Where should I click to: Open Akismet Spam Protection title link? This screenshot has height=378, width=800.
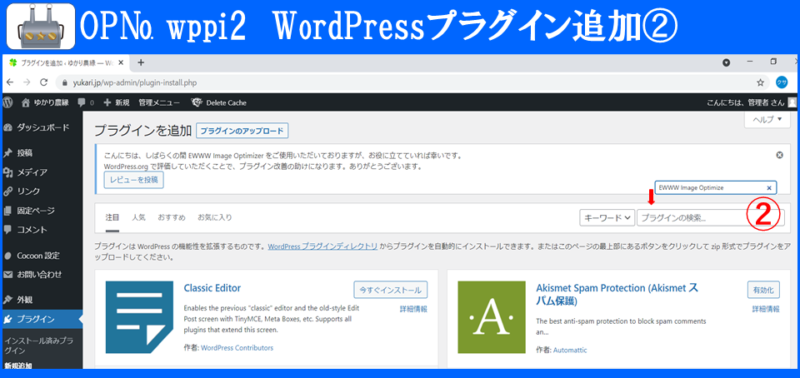617,294
